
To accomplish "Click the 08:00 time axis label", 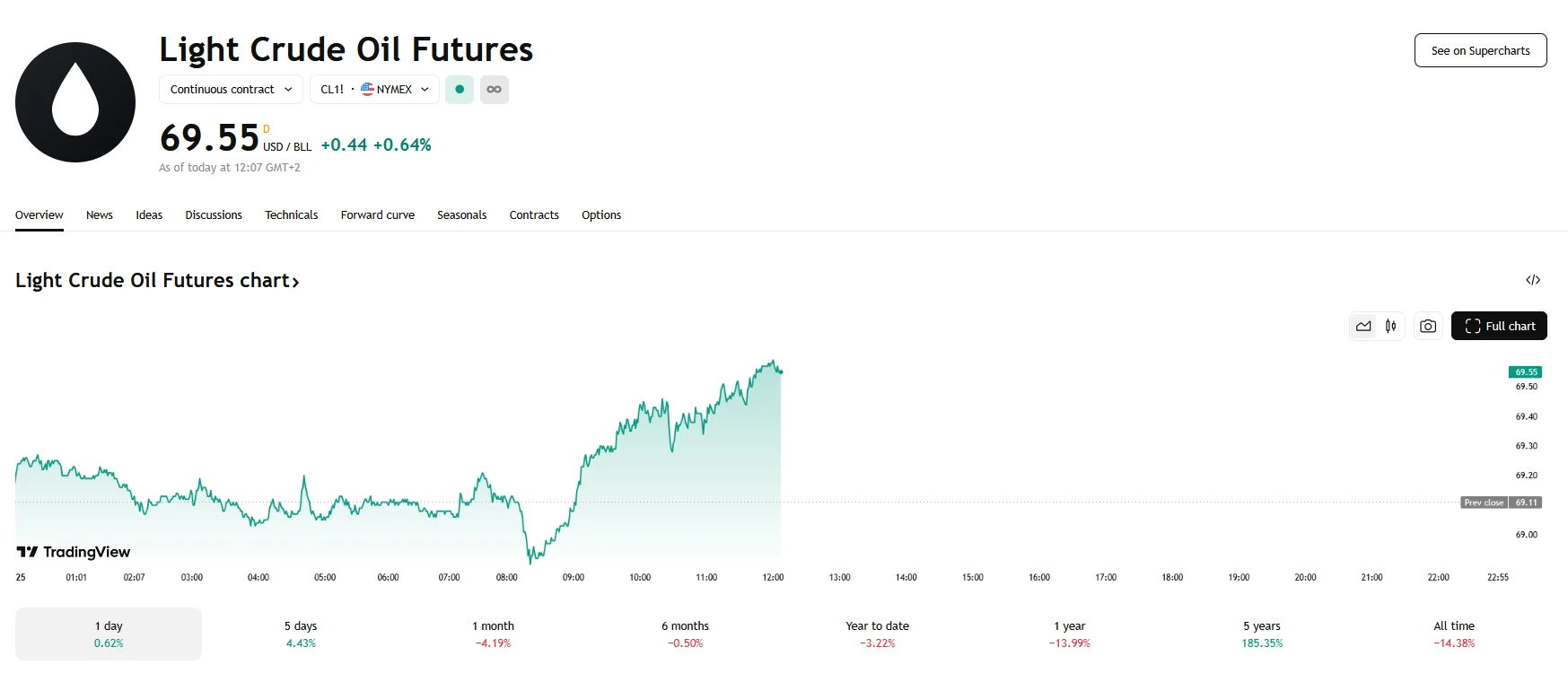I will coord(507,577).
